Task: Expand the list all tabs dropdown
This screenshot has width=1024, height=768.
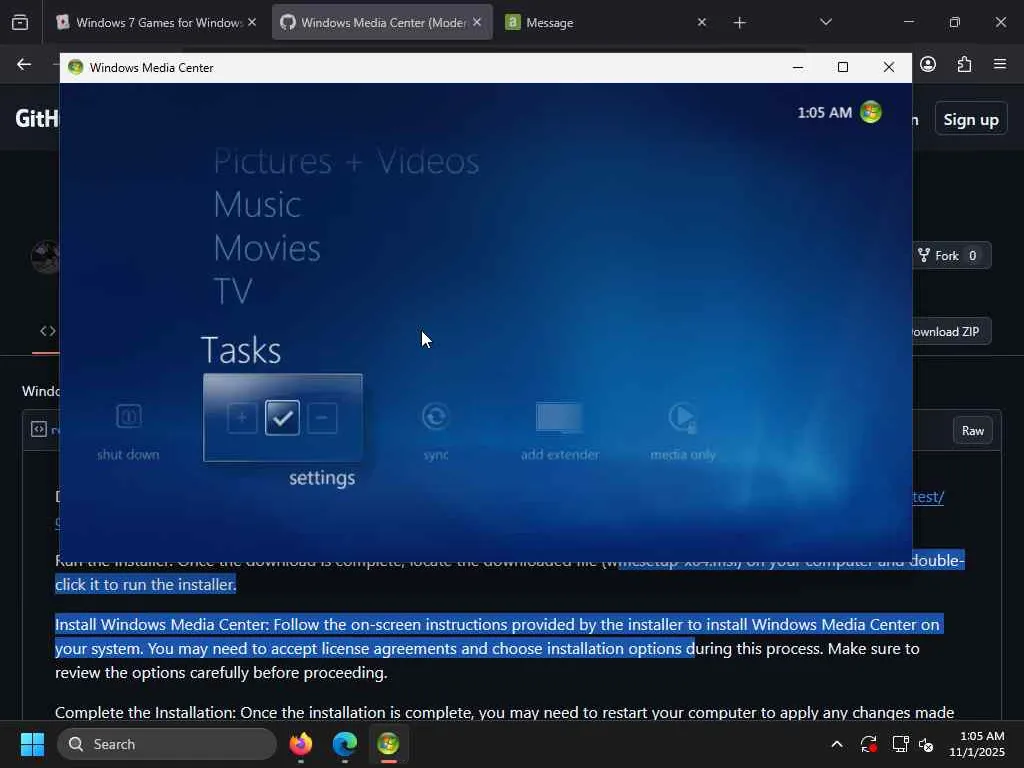Action: coord(825,22)
